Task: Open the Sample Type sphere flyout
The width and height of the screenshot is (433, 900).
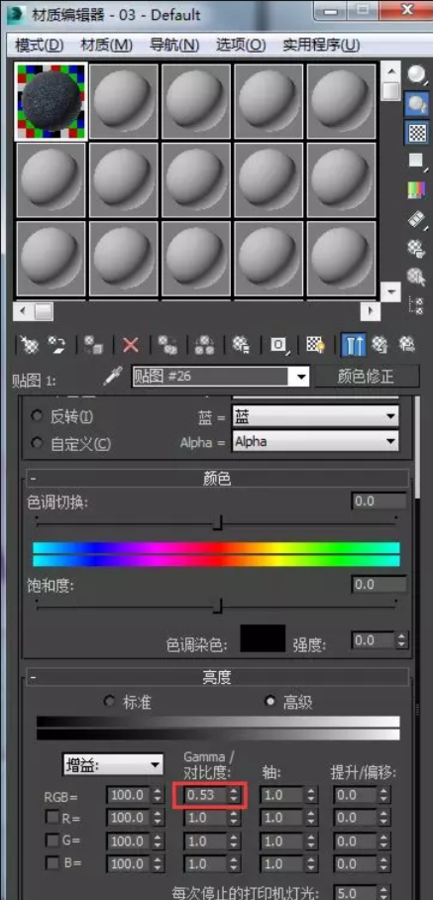Action: pos(417,75)
